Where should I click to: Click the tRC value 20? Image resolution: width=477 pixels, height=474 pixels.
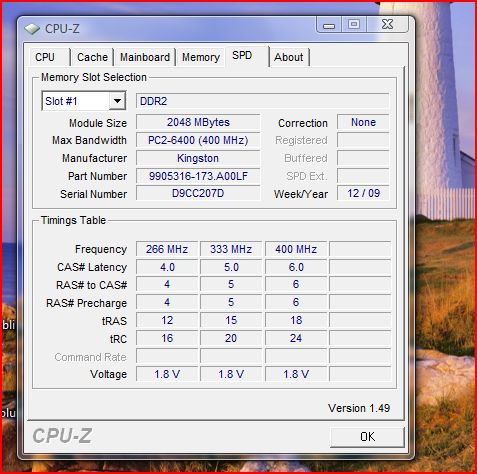[x=231, y=338]
